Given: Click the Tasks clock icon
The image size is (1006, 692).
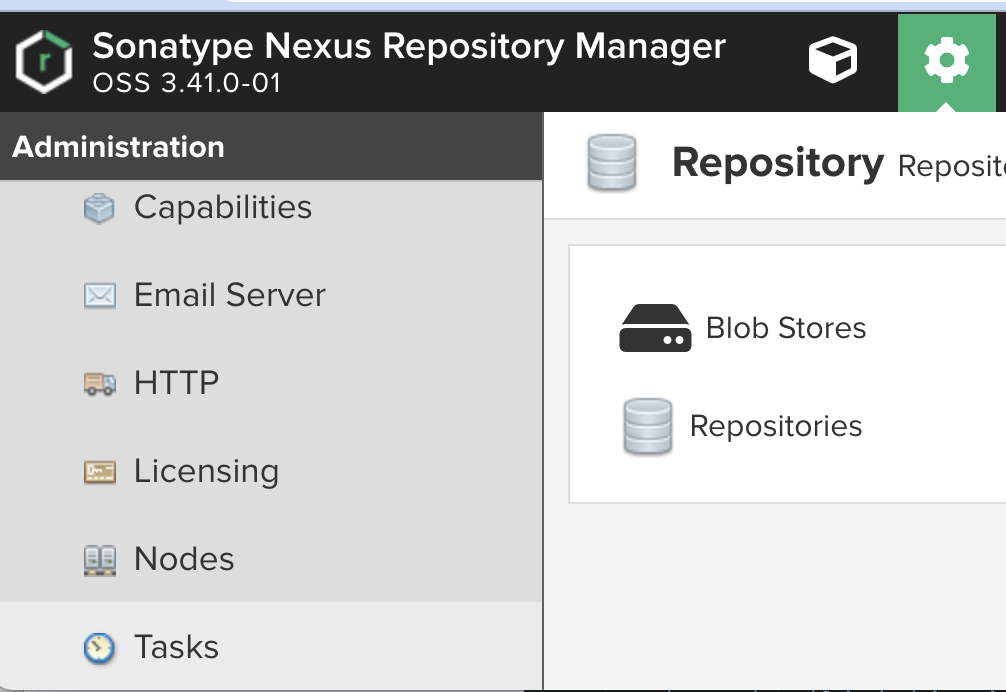Looking at the screenshot, I should coord(99,648).
